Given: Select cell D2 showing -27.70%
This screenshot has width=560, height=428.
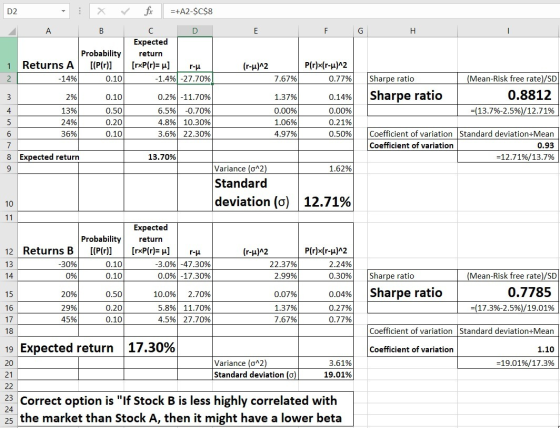Looking at the screenshot, I should point(195,79).
